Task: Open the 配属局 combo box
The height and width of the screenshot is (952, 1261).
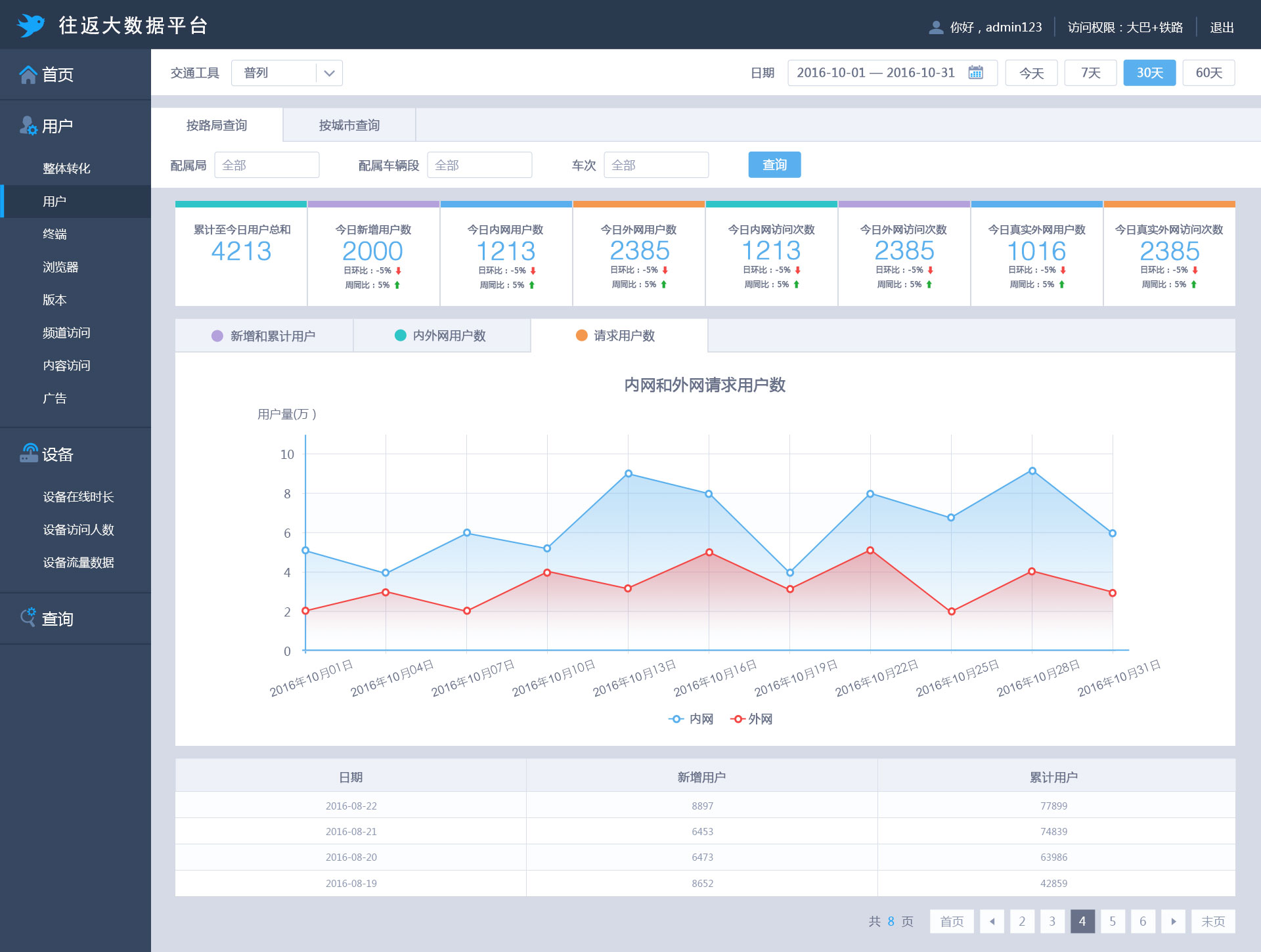Action: point(267,165)
